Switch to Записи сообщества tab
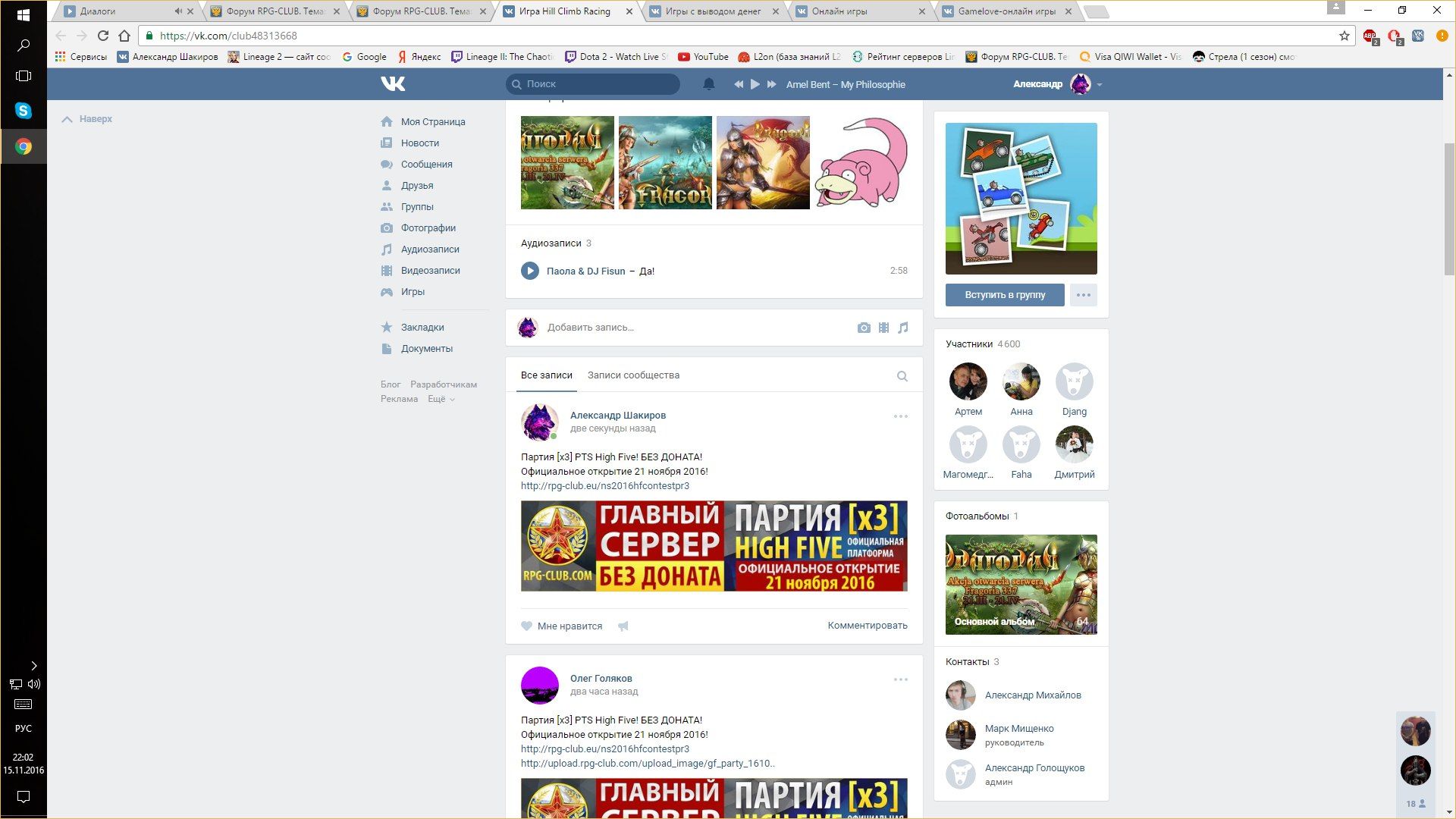 pyautogui.click(x=633, y=375)
